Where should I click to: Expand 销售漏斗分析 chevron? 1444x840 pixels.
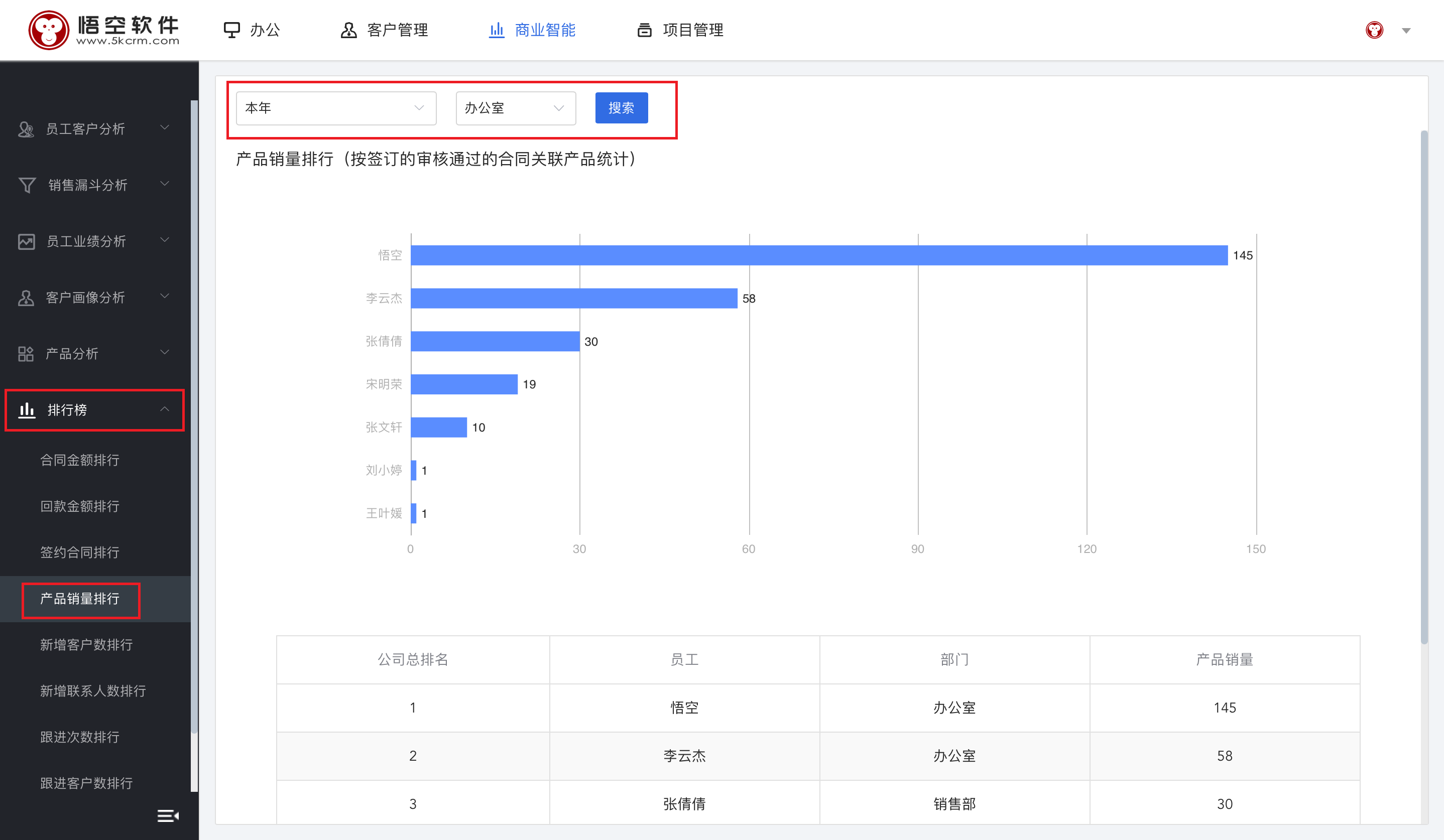165,183
